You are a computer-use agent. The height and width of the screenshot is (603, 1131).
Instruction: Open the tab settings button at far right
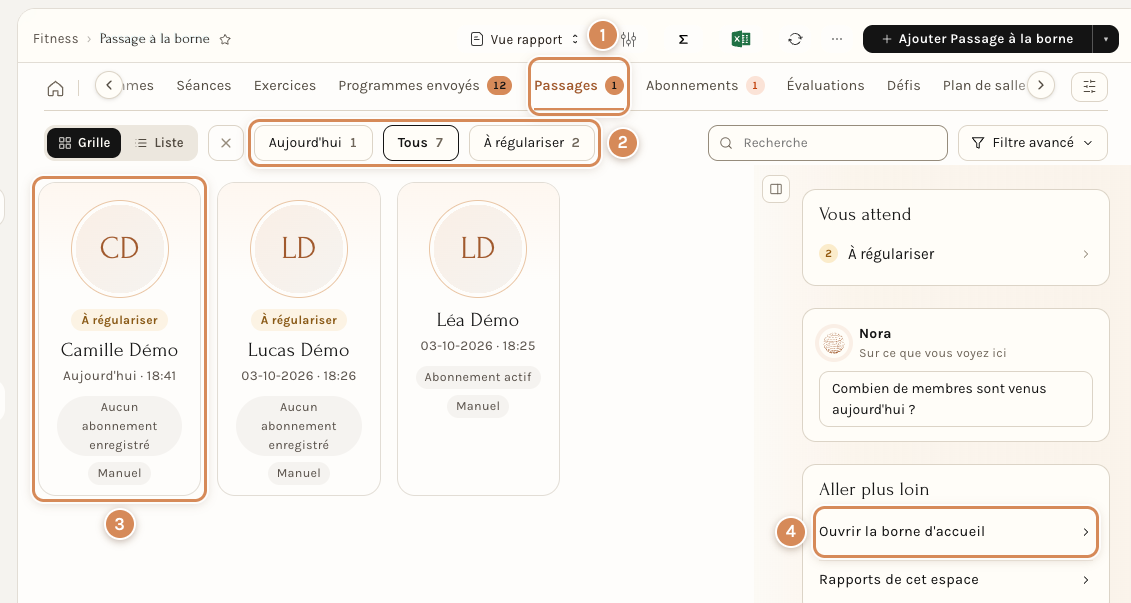pos(1089,87)
